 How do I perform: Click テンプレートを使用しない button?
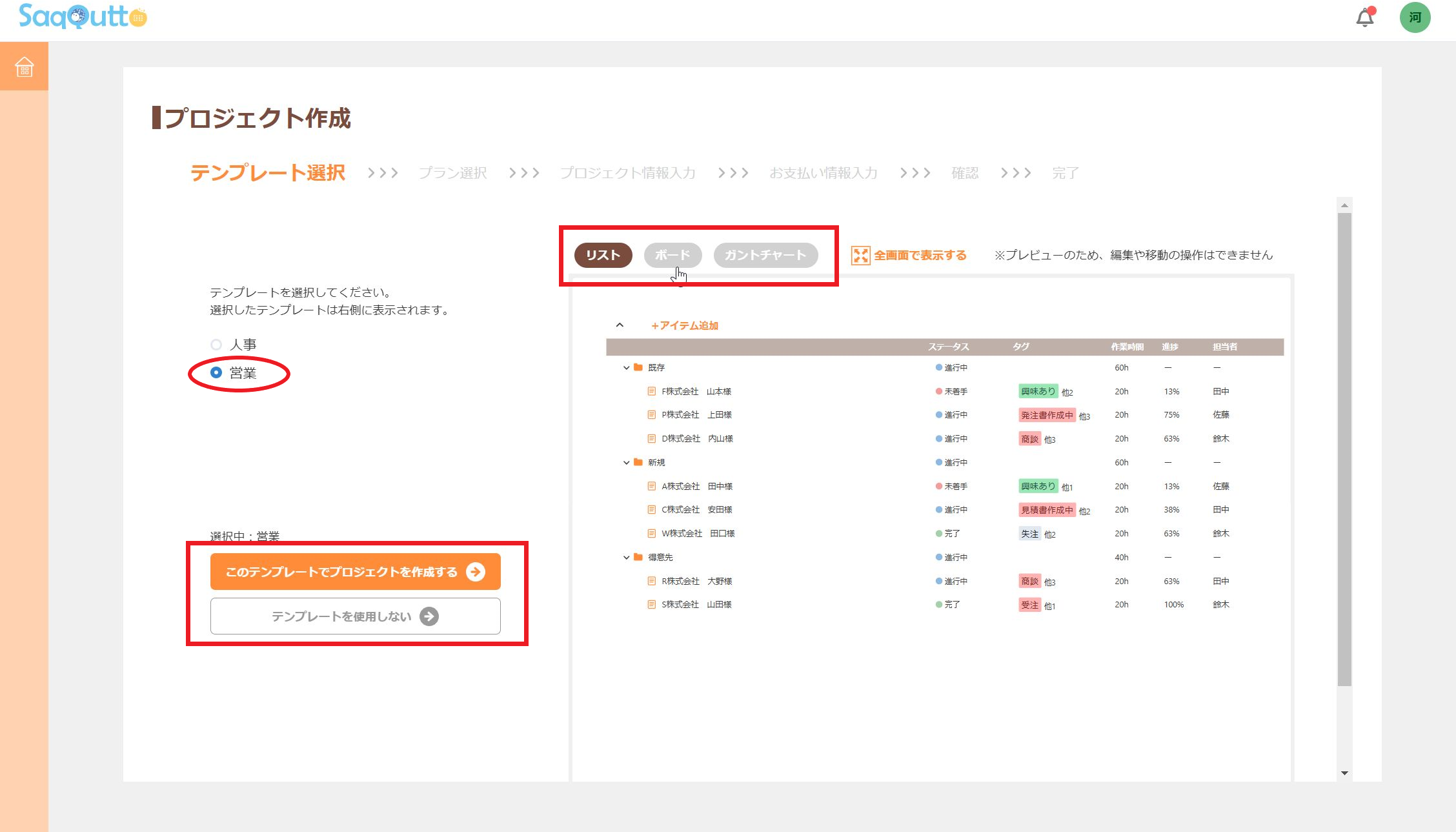355,616
